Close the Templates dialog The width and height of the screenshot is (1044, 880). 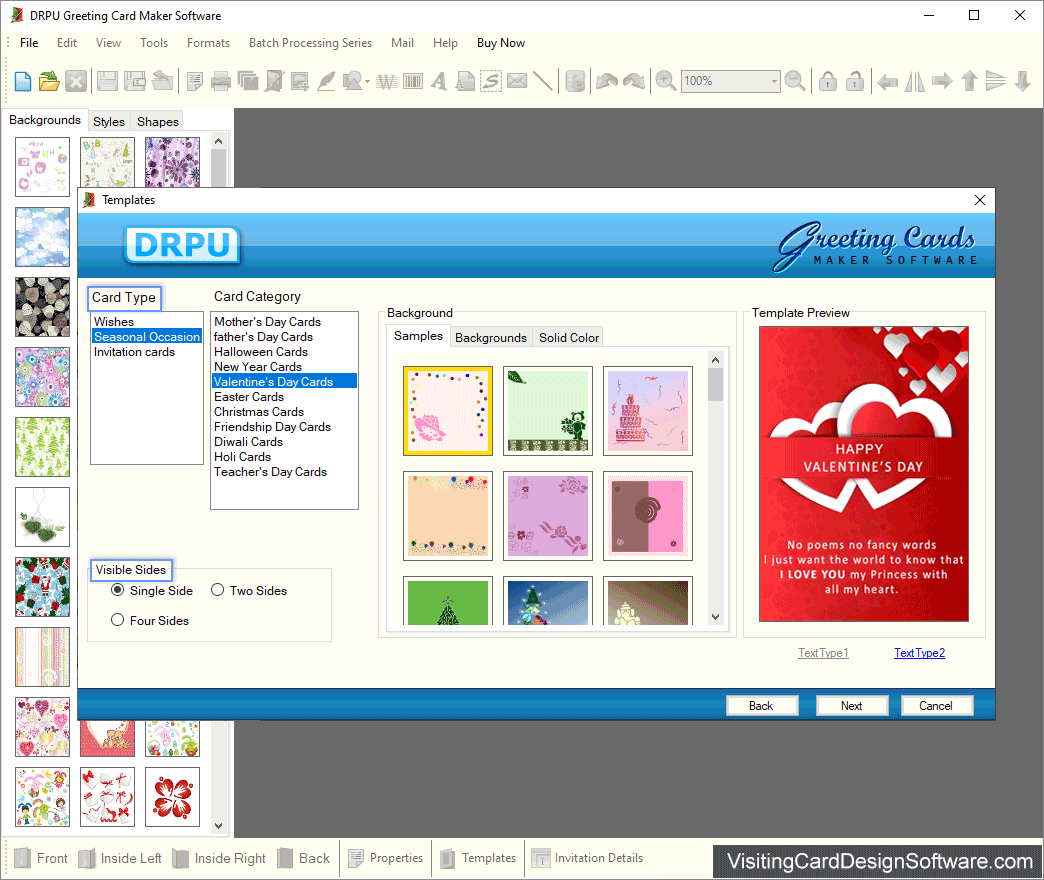coord(979,200)
